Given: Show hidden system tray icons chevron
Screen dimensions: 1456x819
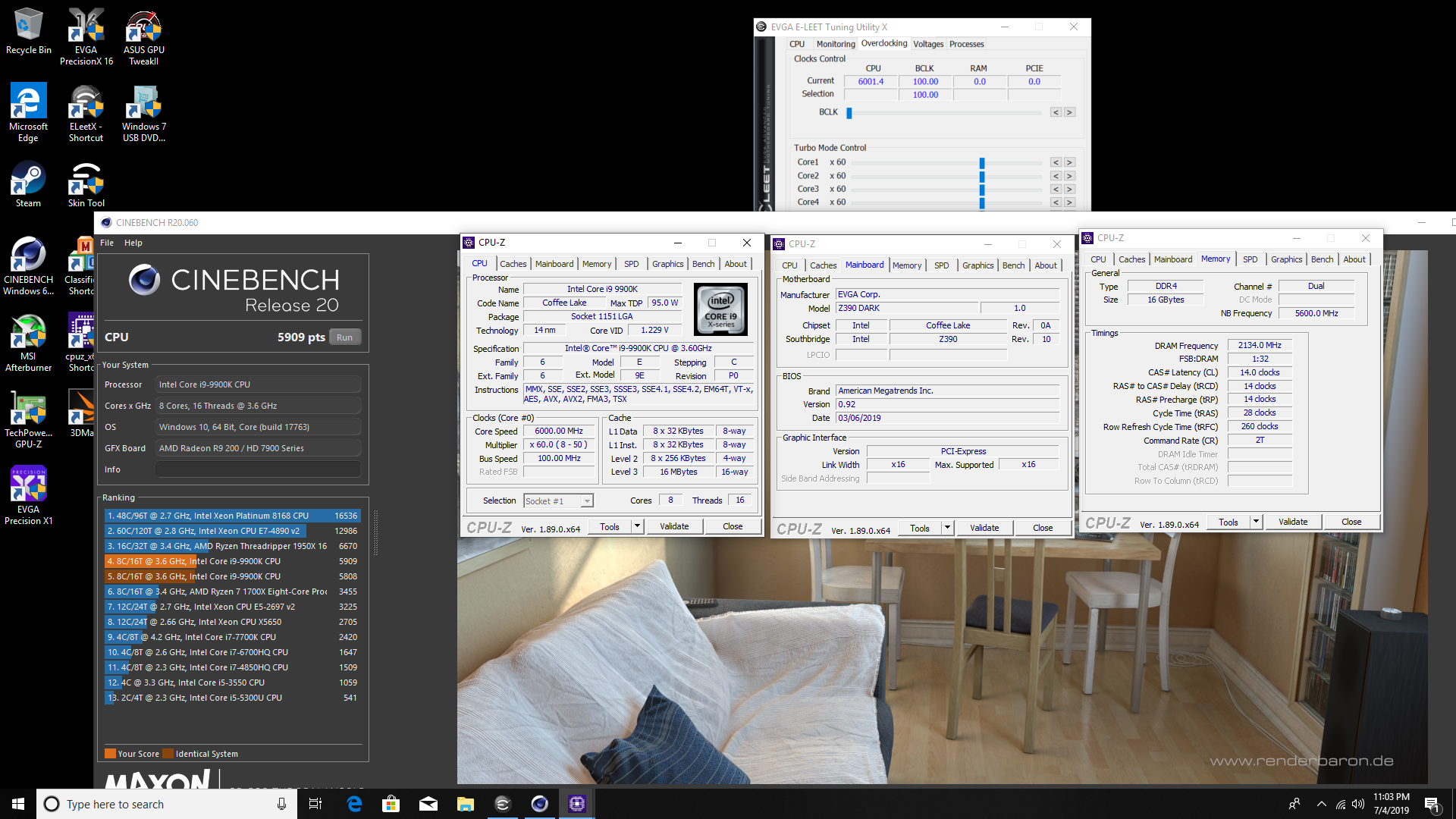Looking at the screenshot, I should point(1321,804).
